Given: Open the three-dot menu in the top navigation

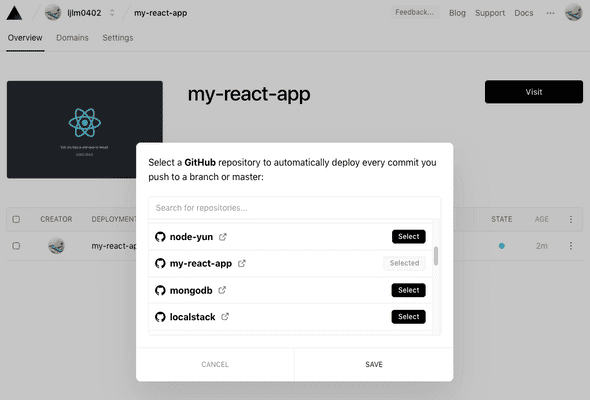Looking at the screenshot, I should point(550,13).
